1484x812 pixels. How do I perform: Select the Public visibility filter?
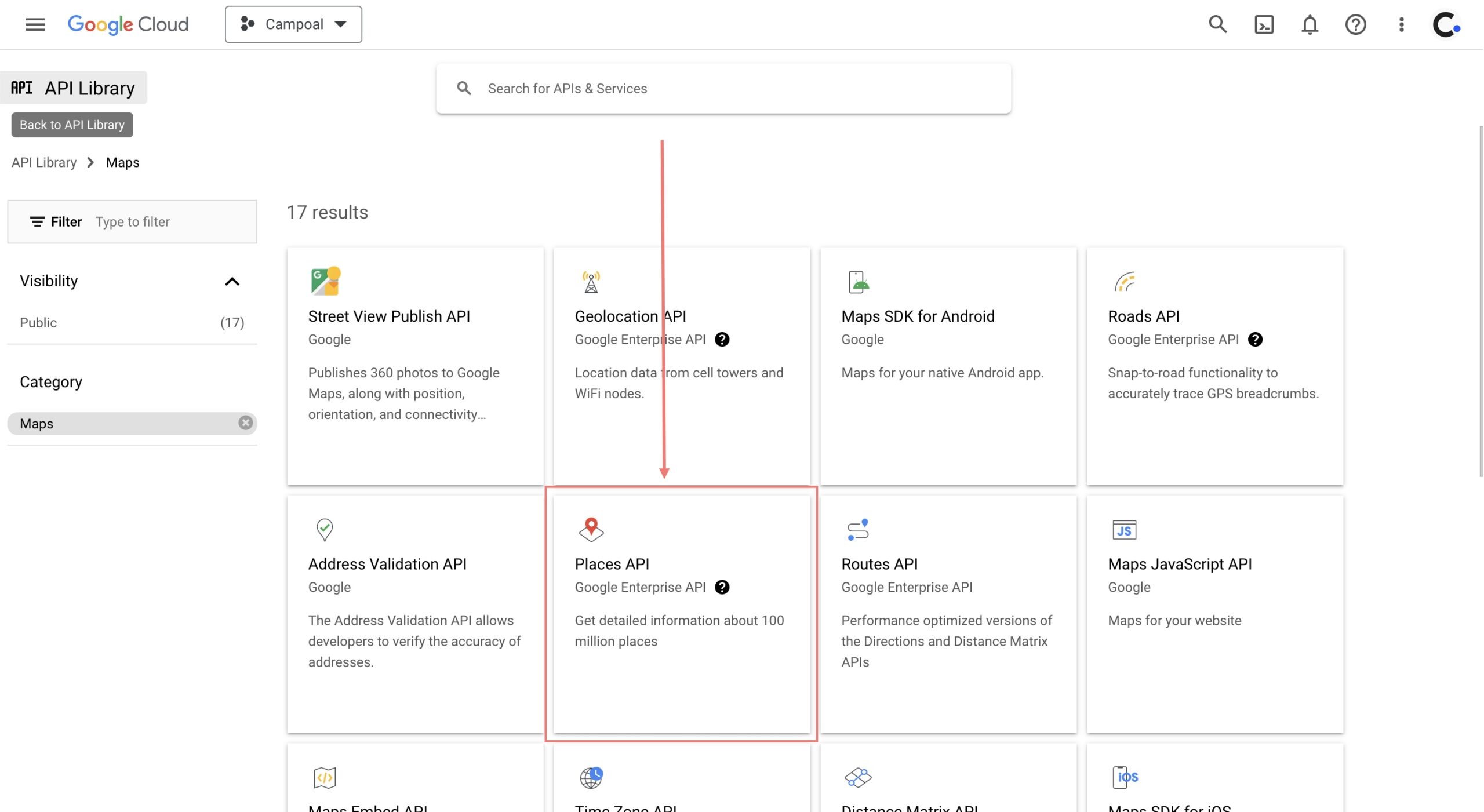coord(38,323)
